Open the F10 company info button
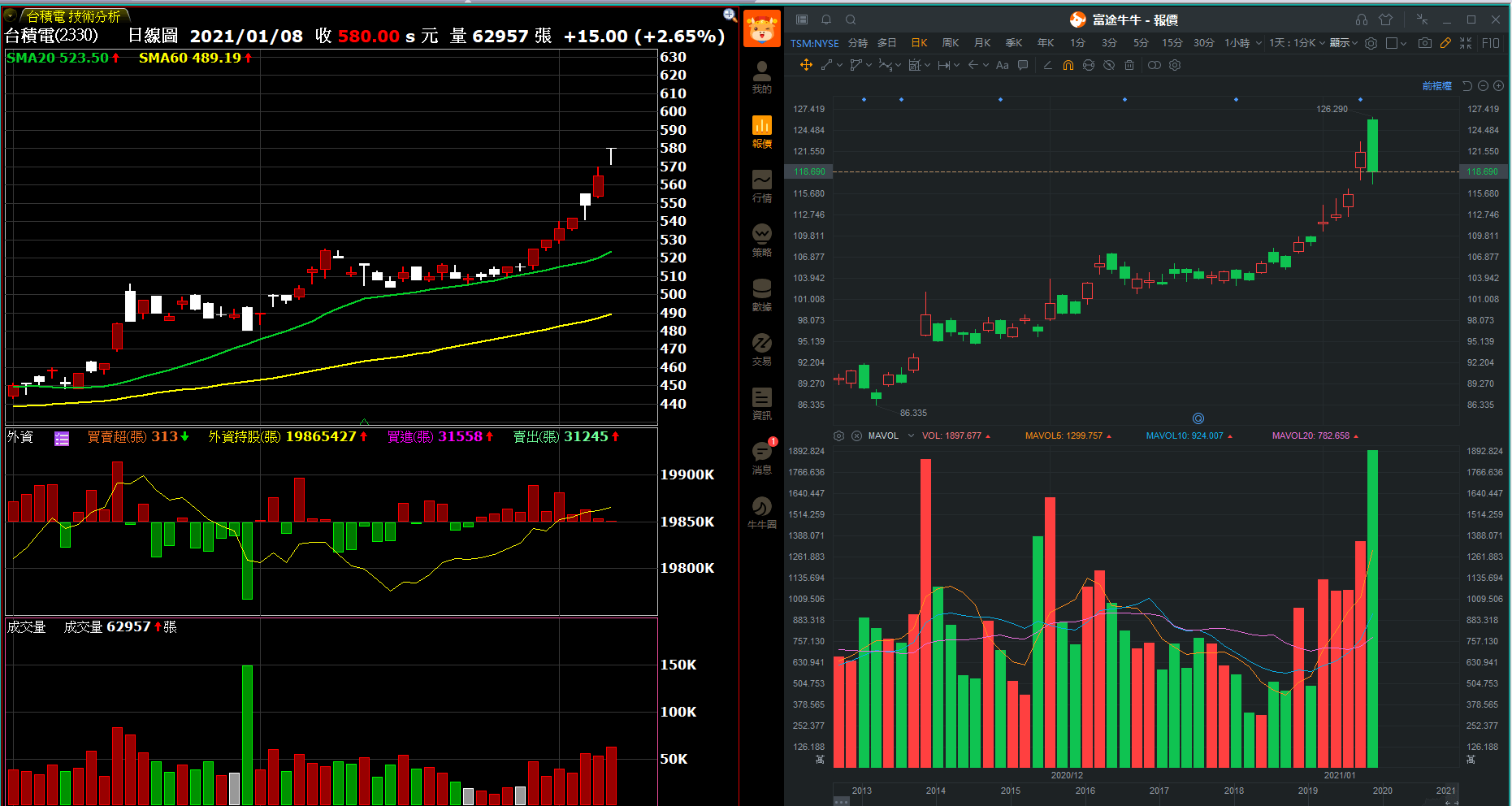The height and width of the screenshot is (806, 1512). click(x=1491, y=43)
